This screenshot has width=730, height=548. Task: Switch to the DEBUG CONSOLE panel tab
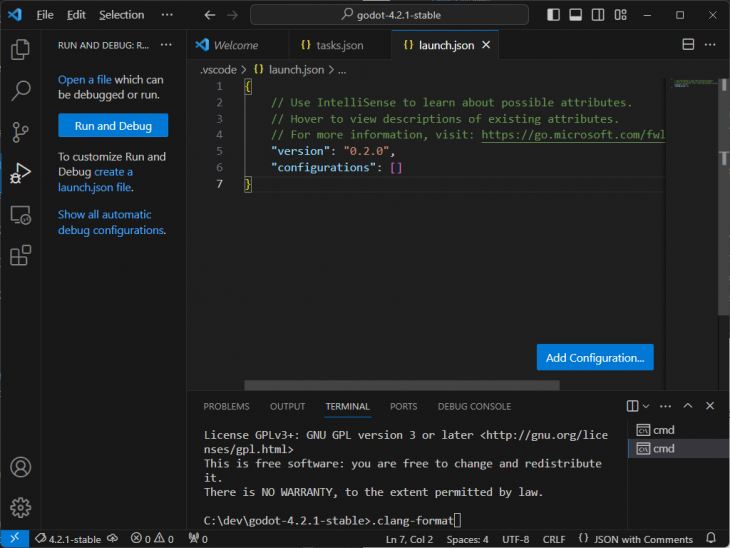pos(474,407)
